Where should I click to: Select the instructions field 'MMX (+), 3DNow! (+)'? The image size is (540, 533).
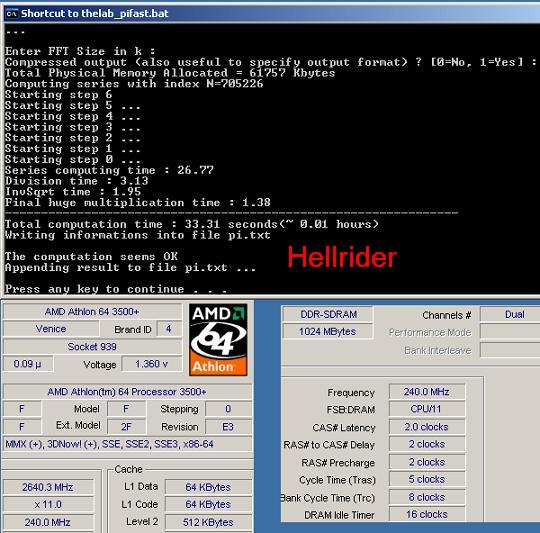(127, 444)
